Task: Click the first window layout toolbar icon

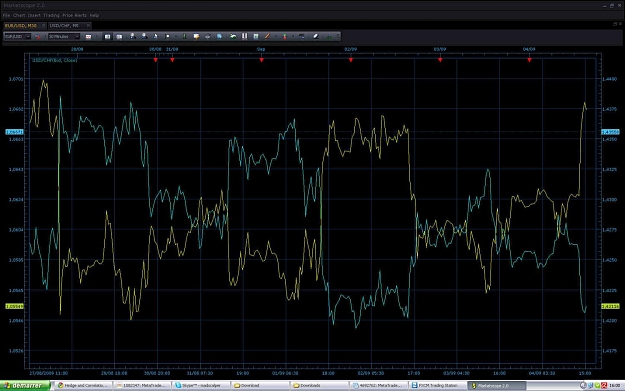Action: [107, 36]
